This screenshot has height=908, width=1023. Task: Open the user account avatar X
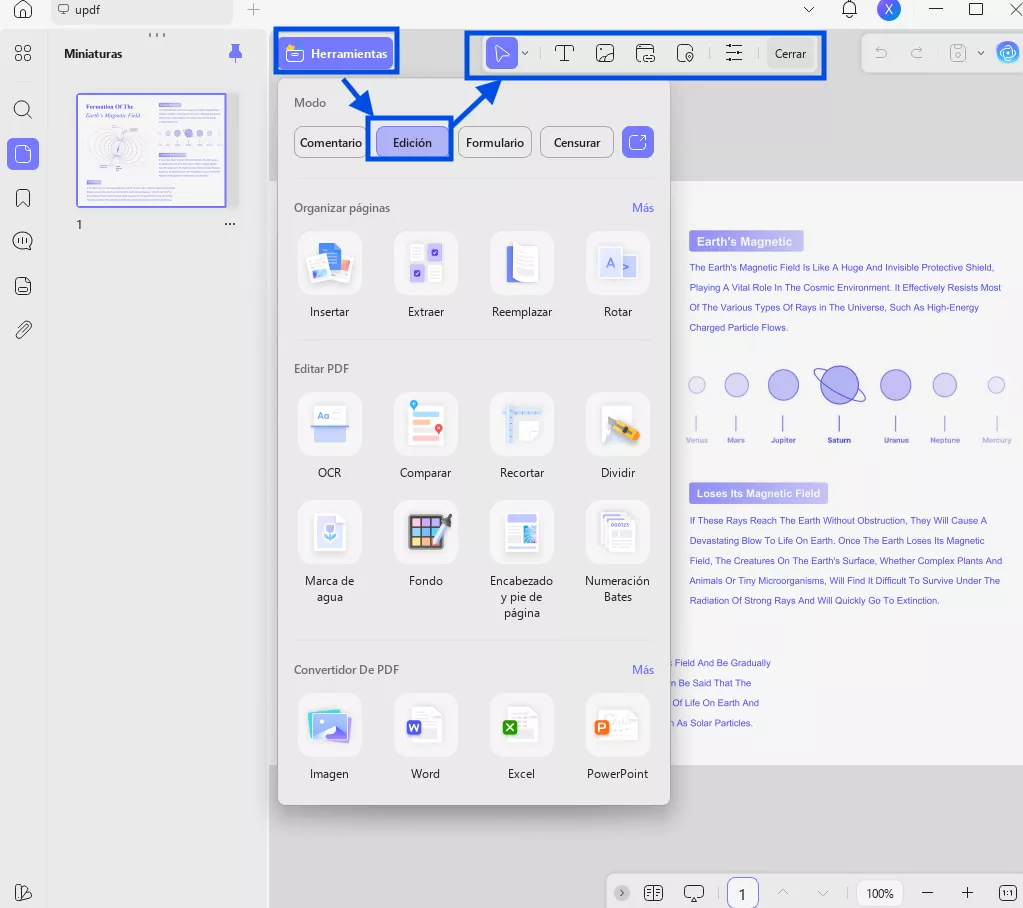coord(889,9)
